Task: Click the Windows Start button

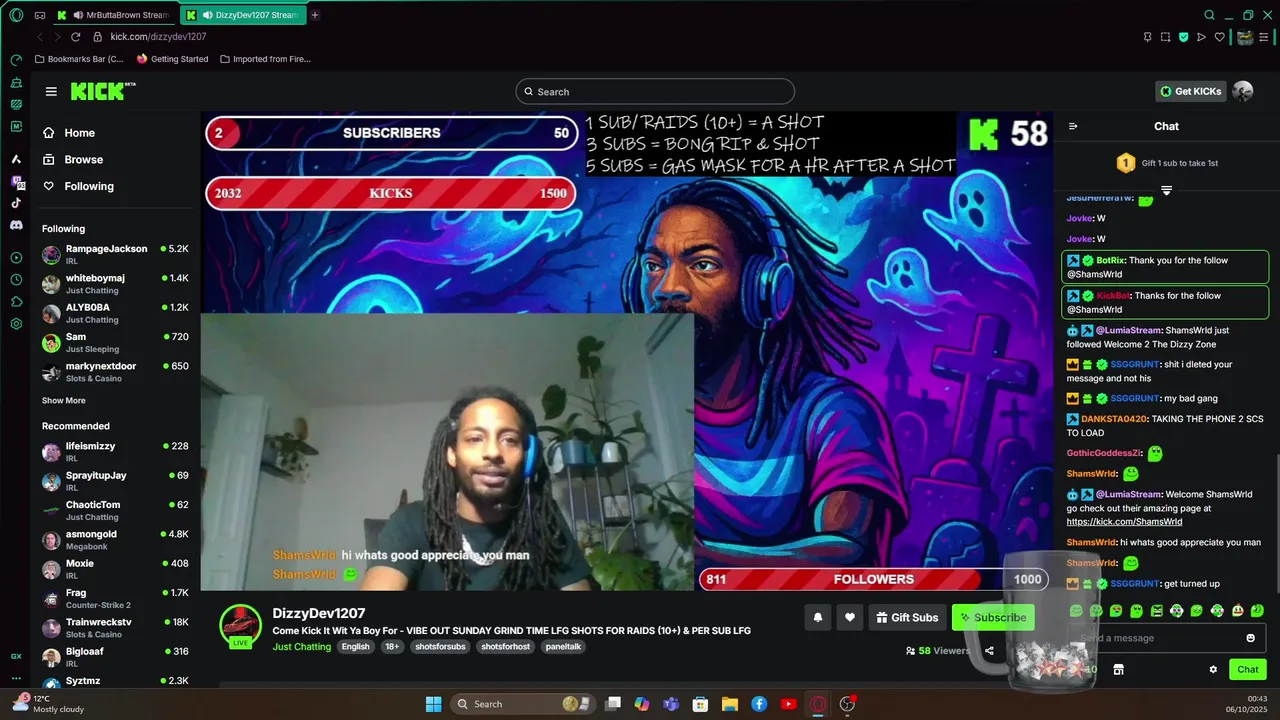Action: point(433,704)
